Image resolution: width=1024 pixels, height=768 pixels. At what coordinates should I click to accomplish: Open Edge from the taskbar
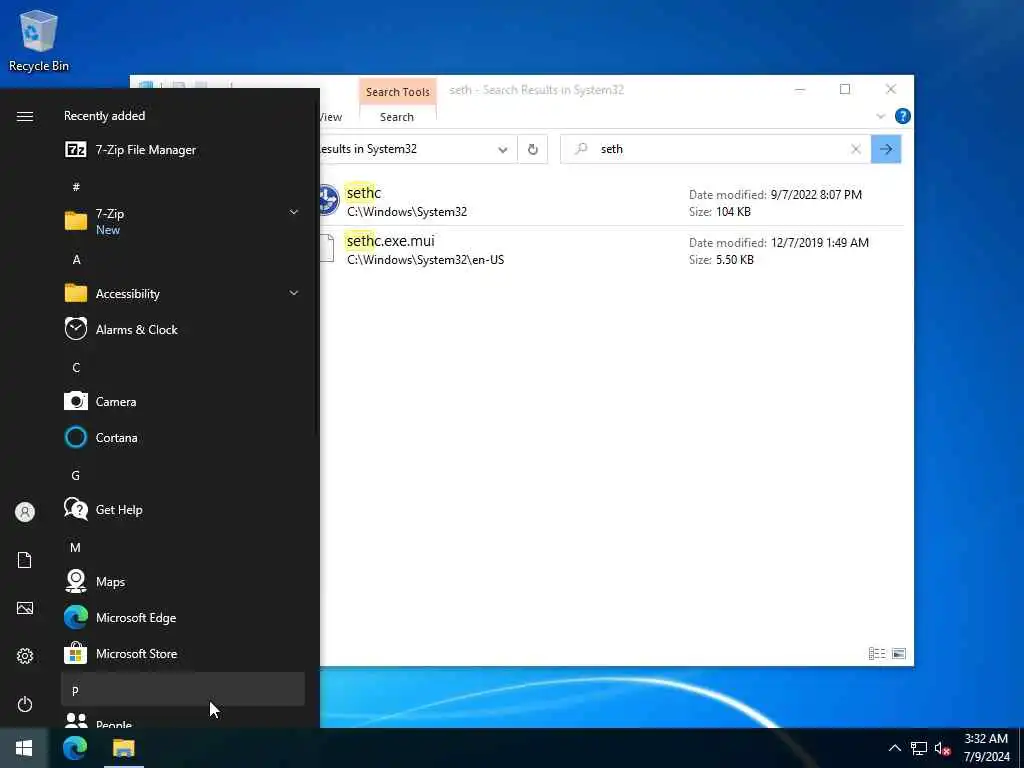pyautogui.click(x=74, y=748)
